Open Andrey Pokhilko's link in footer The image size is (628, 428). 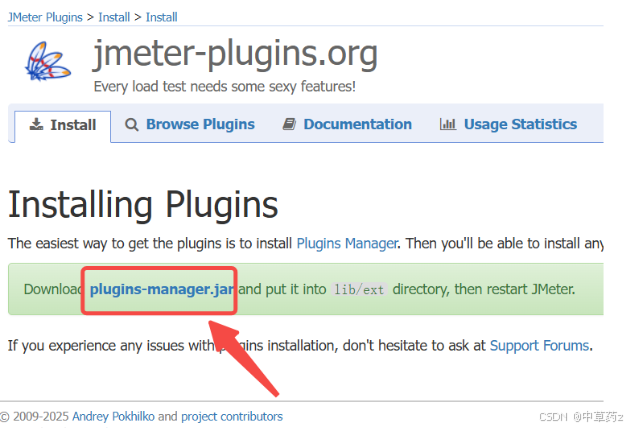pos(113,417)
